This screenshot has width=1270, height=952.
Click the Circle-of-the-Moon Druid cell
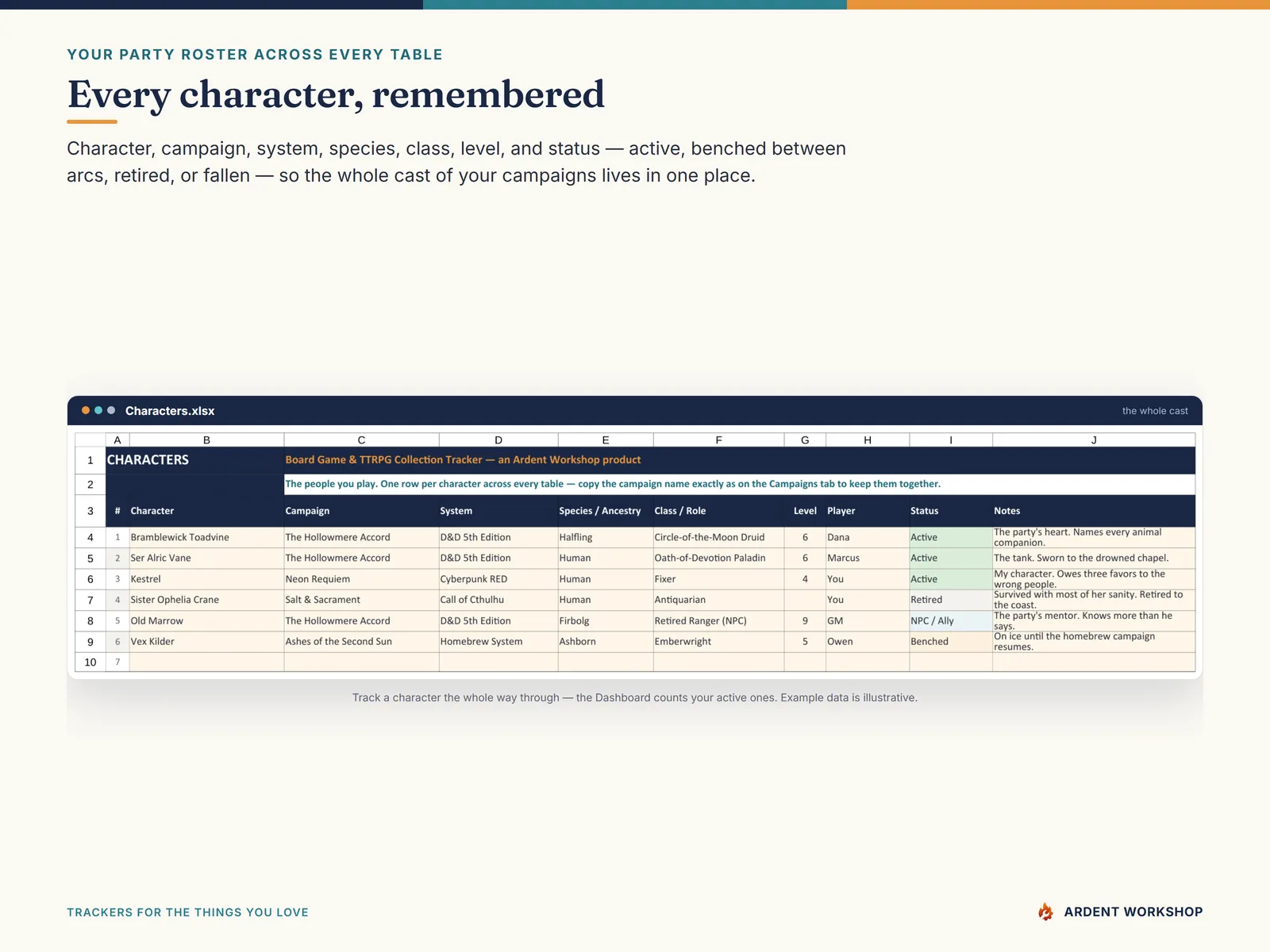[x=718, y=537]
